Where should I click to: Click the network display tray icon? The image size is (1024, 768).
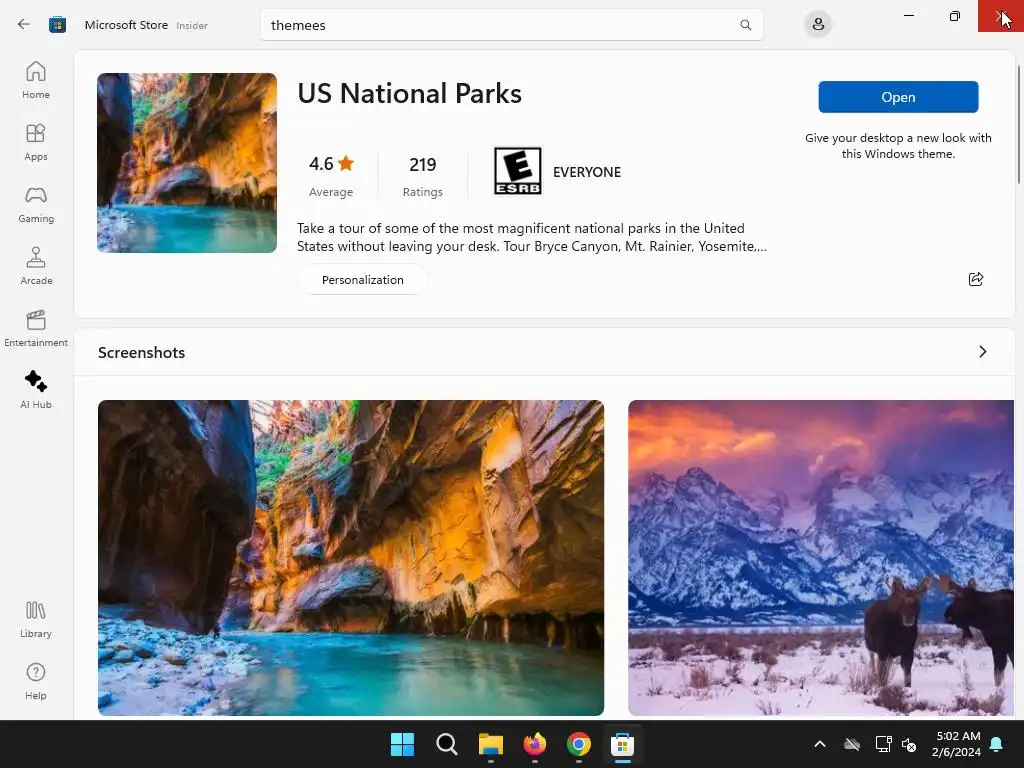point(883,744)
